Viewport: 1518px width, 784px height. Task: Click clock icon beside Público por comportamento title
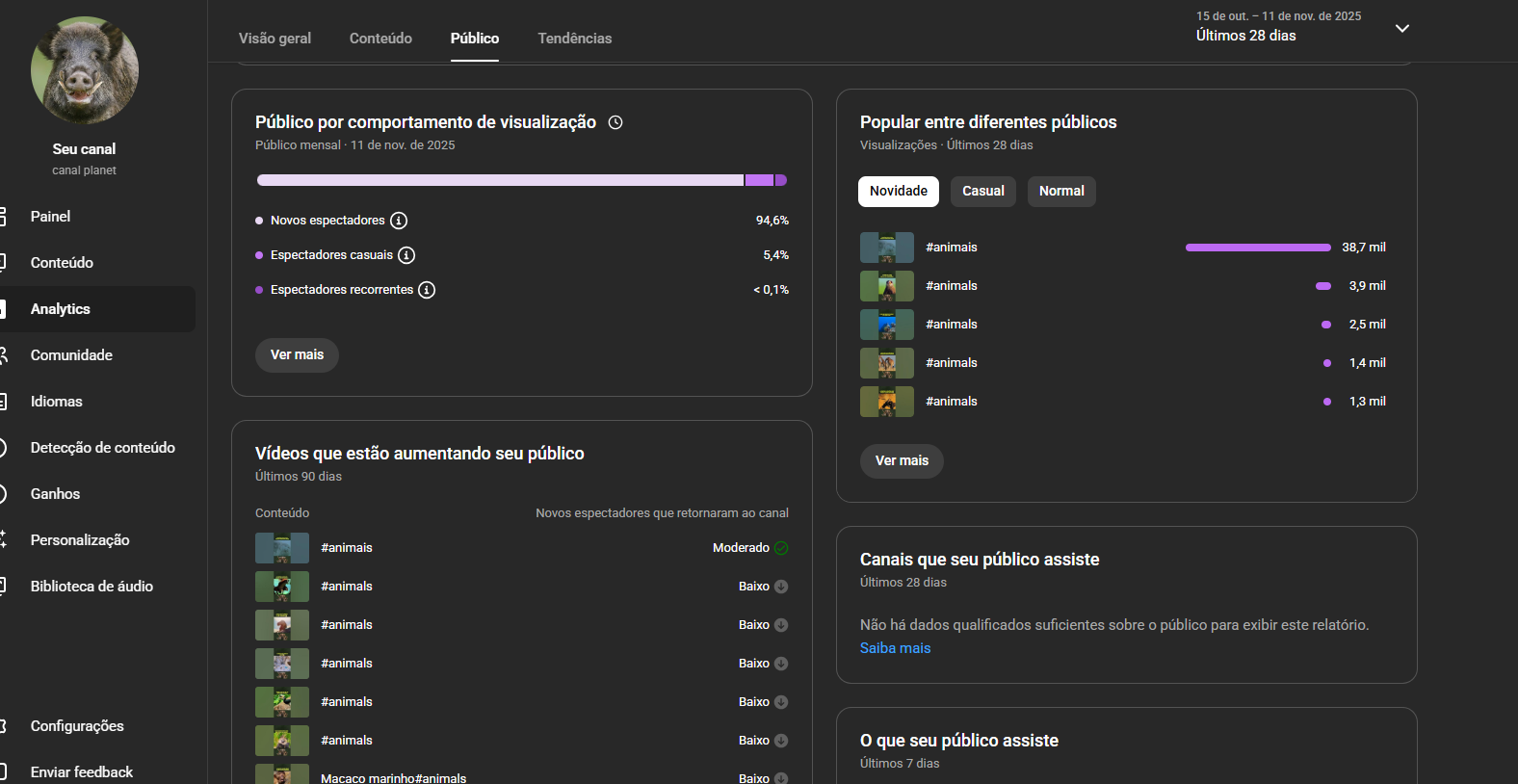coord(615,122)
